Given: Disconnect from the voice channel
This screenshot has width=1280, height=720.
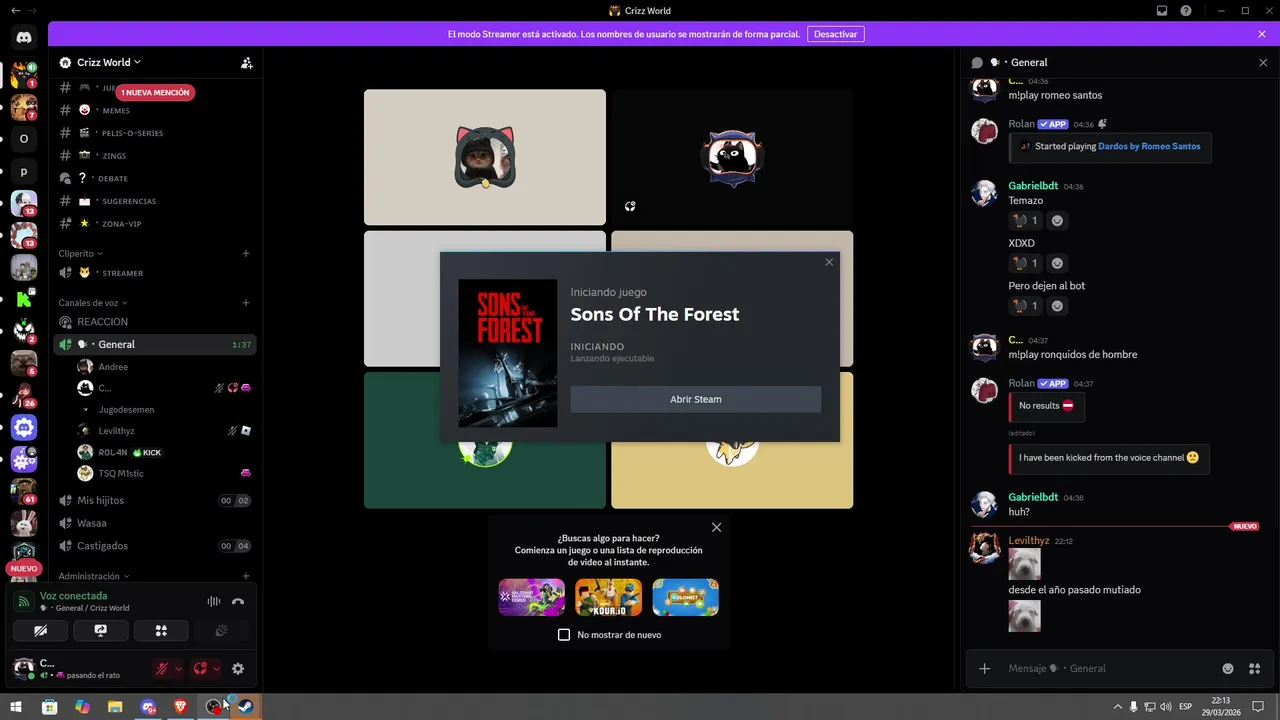Looking at the screenshot, I should (238, 602).
